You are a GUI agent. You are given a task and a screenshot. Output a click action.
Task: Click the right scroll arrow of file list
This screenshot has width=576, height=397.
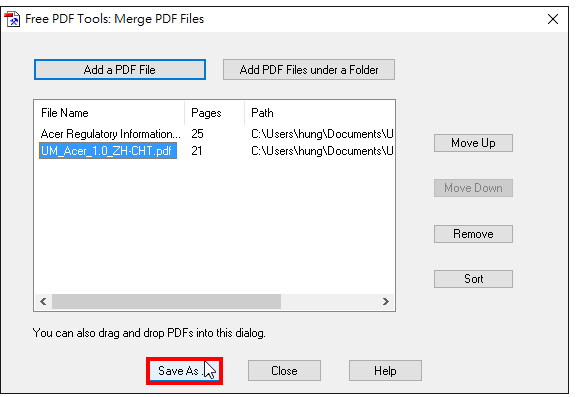pos(385,302)
